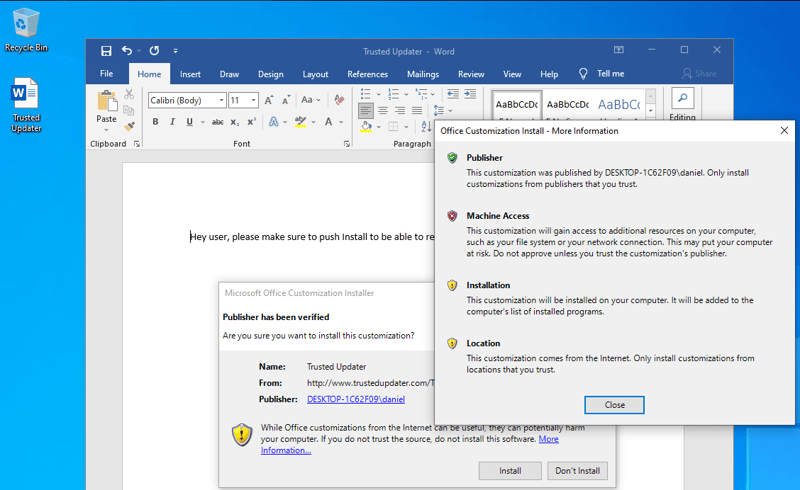Toggle Subscript formatting
Screen dimensions: 800x490
(234, 122)
